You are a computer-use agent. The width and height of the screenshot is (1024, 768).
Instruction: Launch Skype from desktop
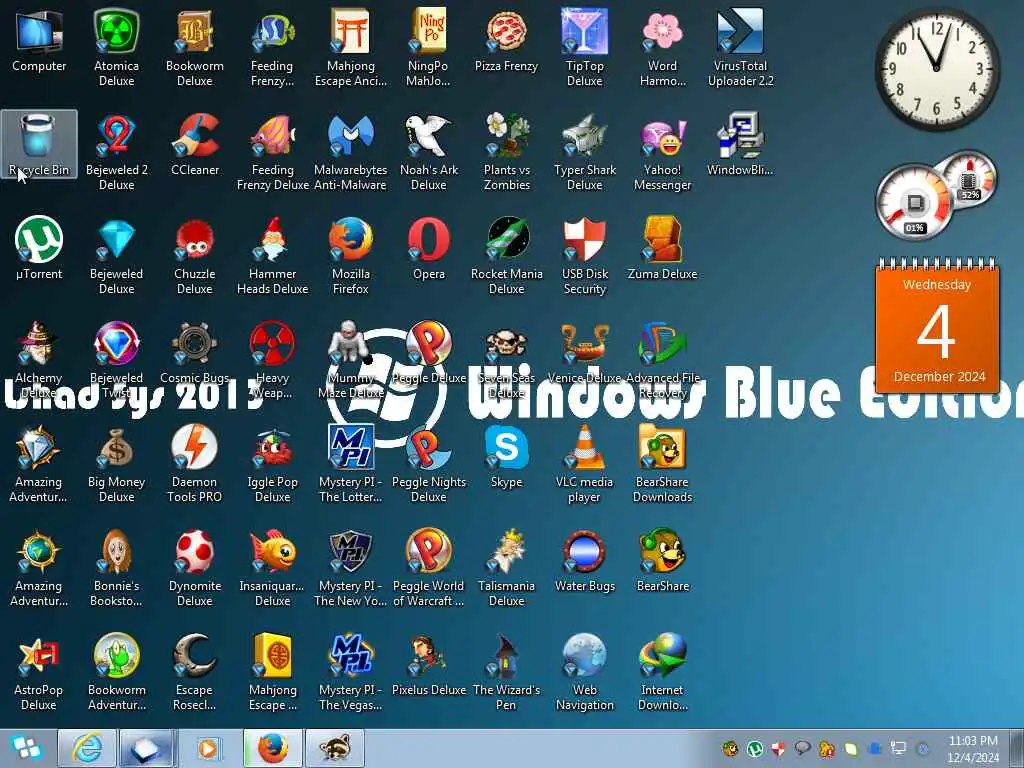point(506,456)
